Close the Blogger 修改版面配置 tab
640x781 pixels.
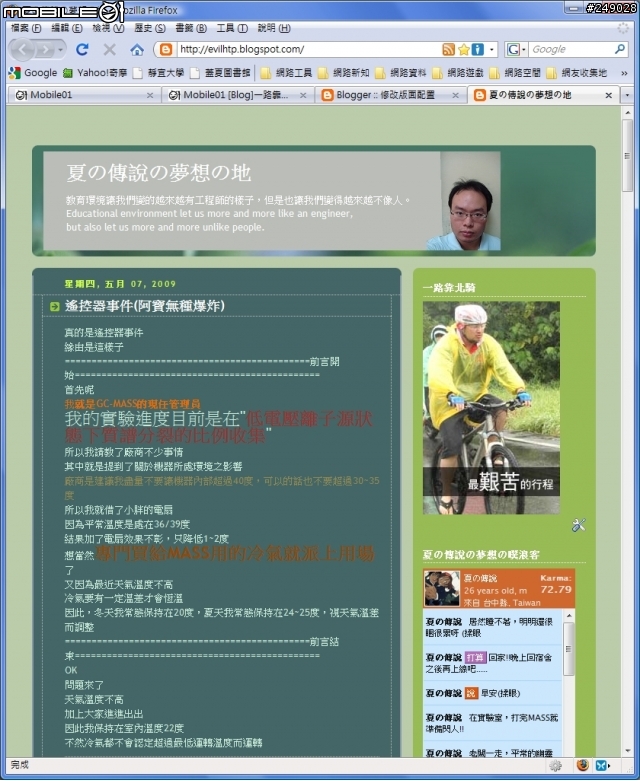pos(455,95)
